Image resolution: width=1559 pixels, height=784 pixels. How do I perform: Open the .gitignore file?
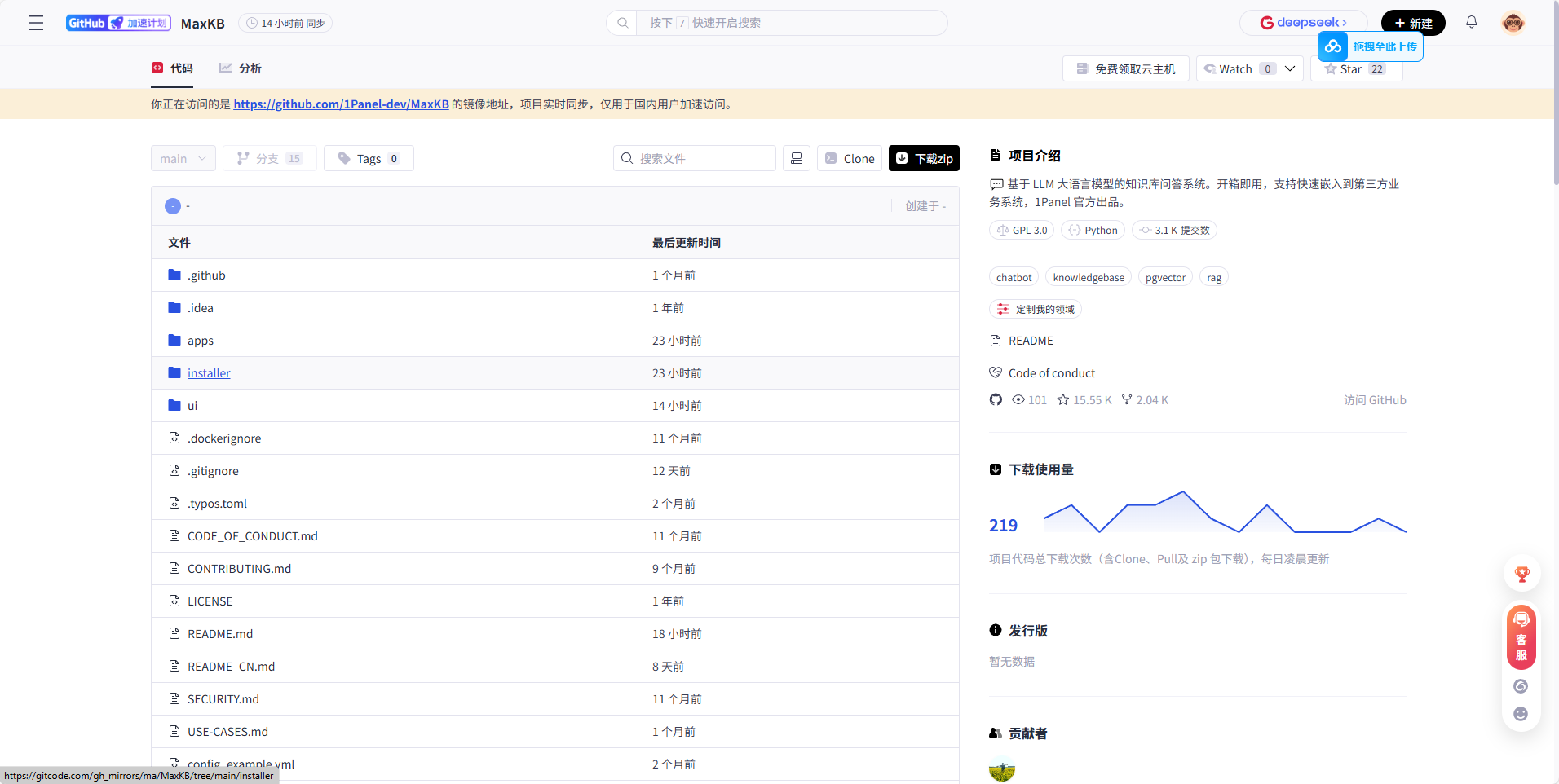click(x=213, y=471)
